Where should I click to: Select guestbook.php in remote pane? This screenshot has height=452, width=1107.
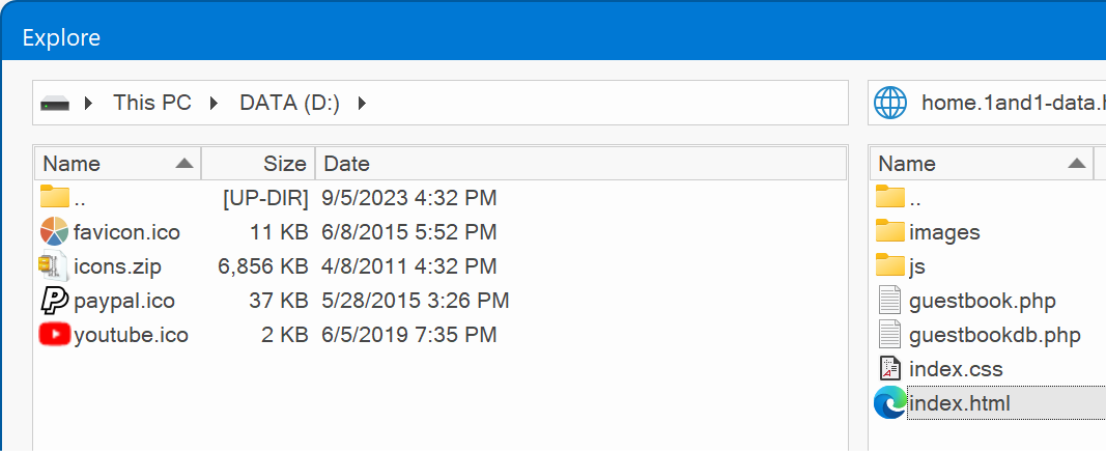click(x=982, y=301)
